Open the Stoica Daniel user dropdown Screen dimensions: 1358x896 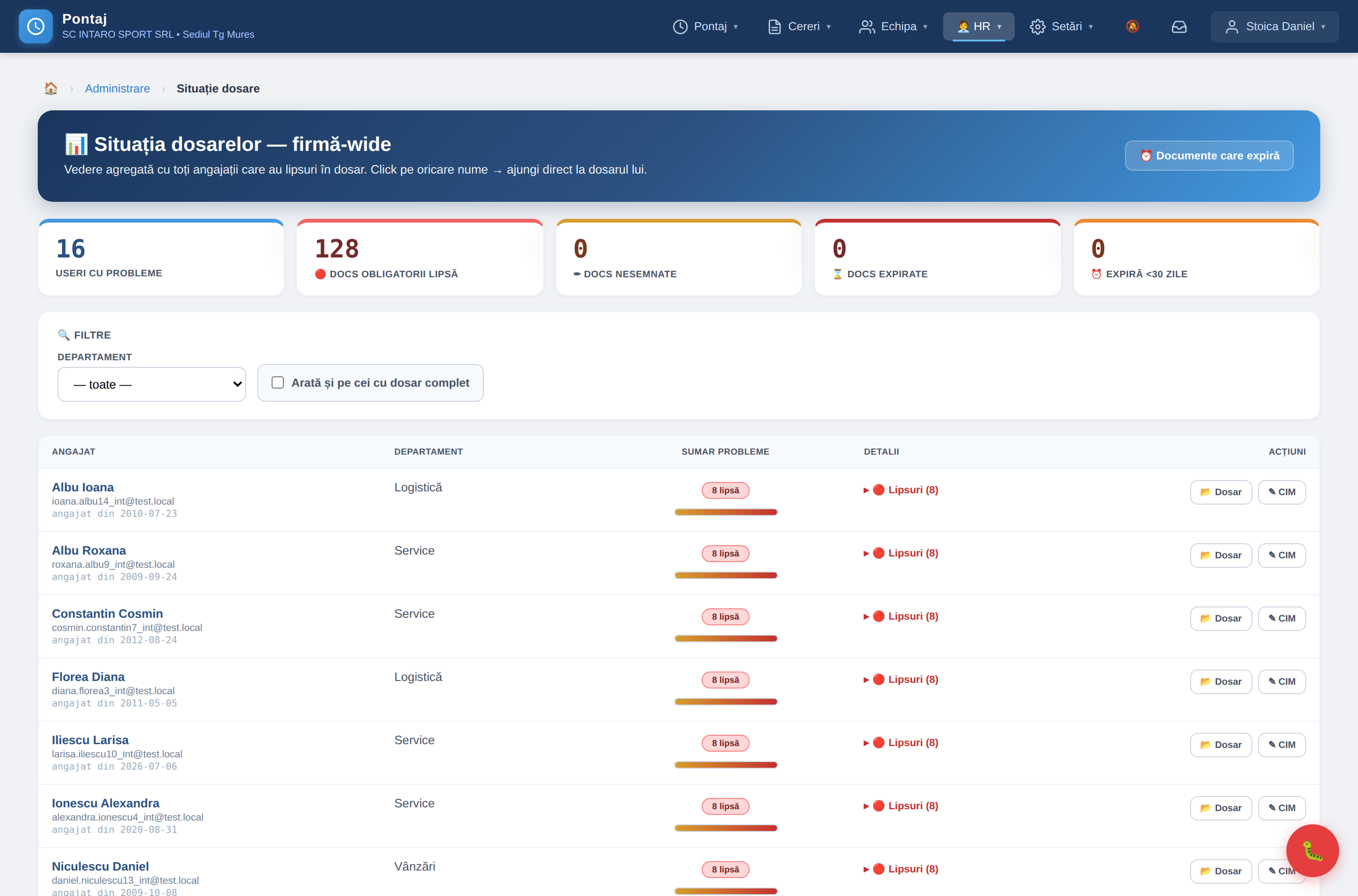pyautogui.click(x=1275, y=26)
